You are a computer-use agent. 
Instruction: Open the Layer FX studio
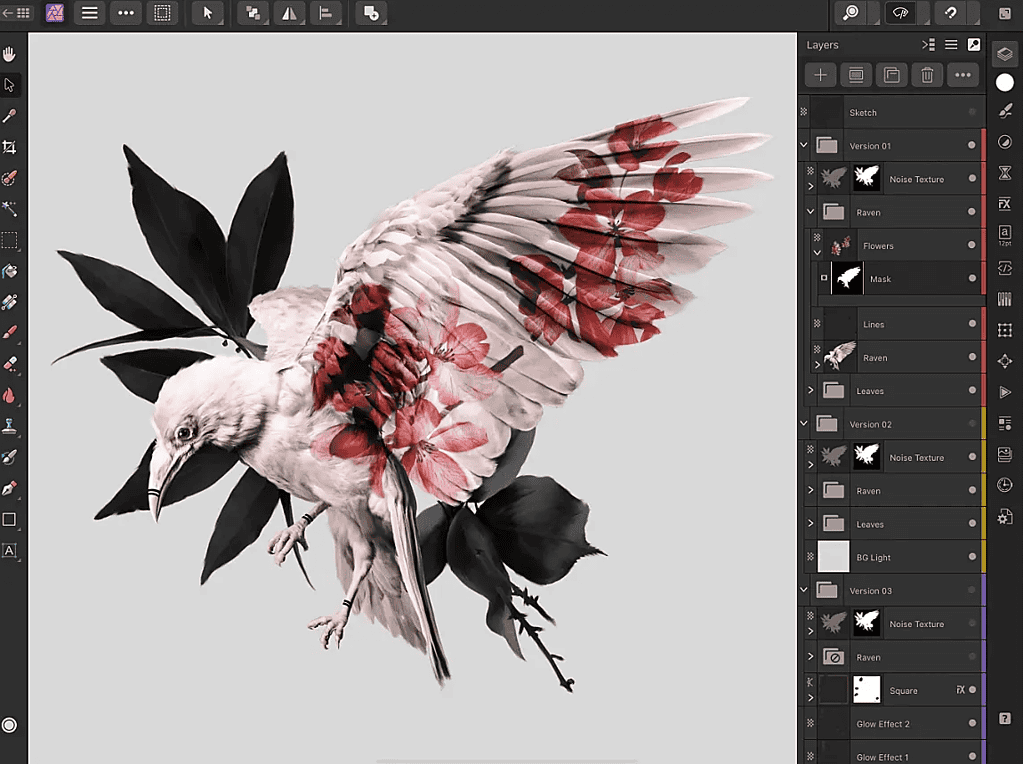(1005, 204)
